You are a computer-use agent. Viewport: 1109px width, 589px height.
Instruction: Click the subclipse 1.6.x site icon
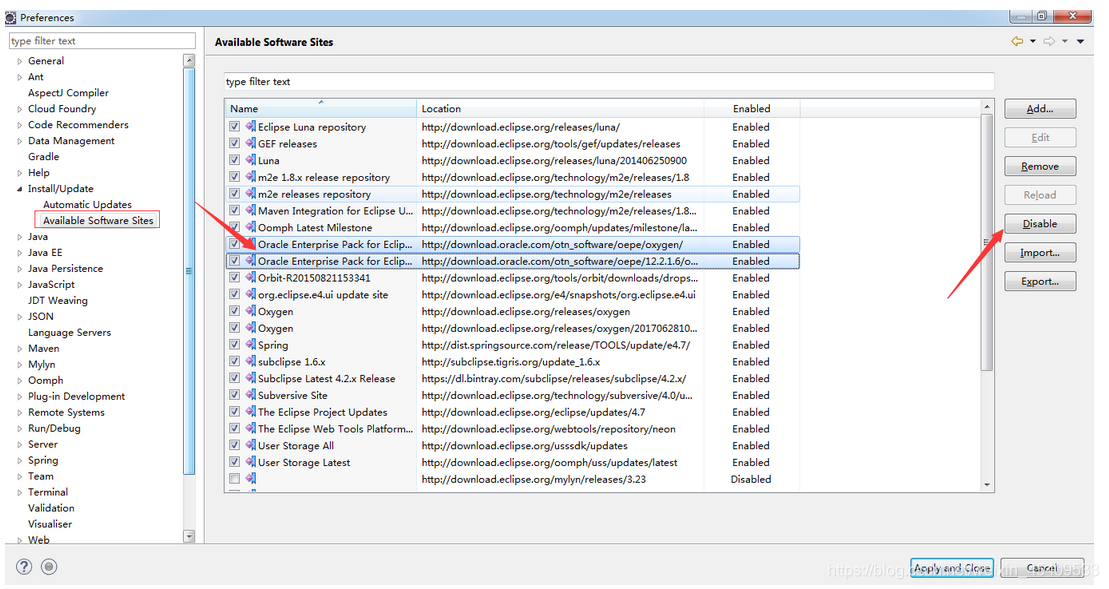click(x=250, y=361)
